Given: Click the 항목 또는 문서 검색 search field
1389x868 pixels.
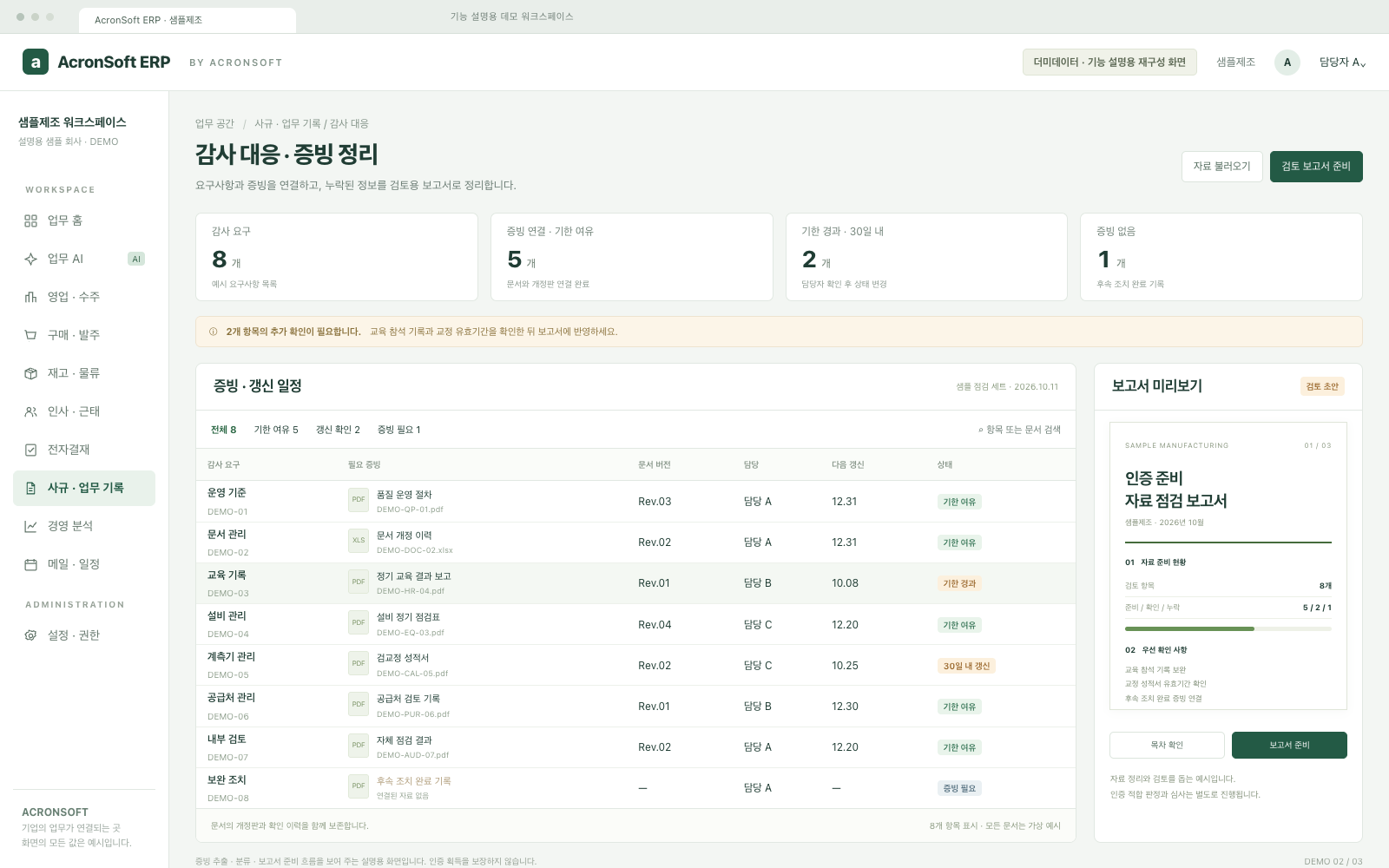Looking at the screenshot, I should click(1019, 430).
